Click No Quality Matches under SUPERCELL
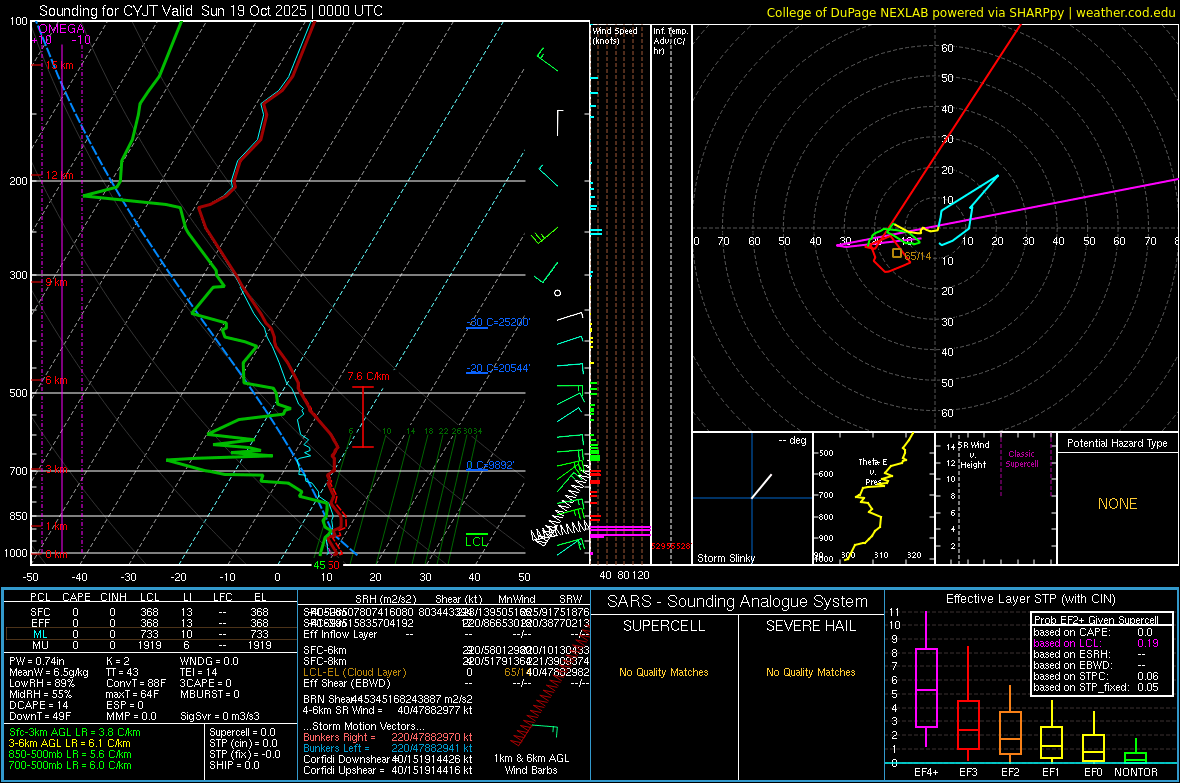The image size is (1180, 783). click(664, 672)
